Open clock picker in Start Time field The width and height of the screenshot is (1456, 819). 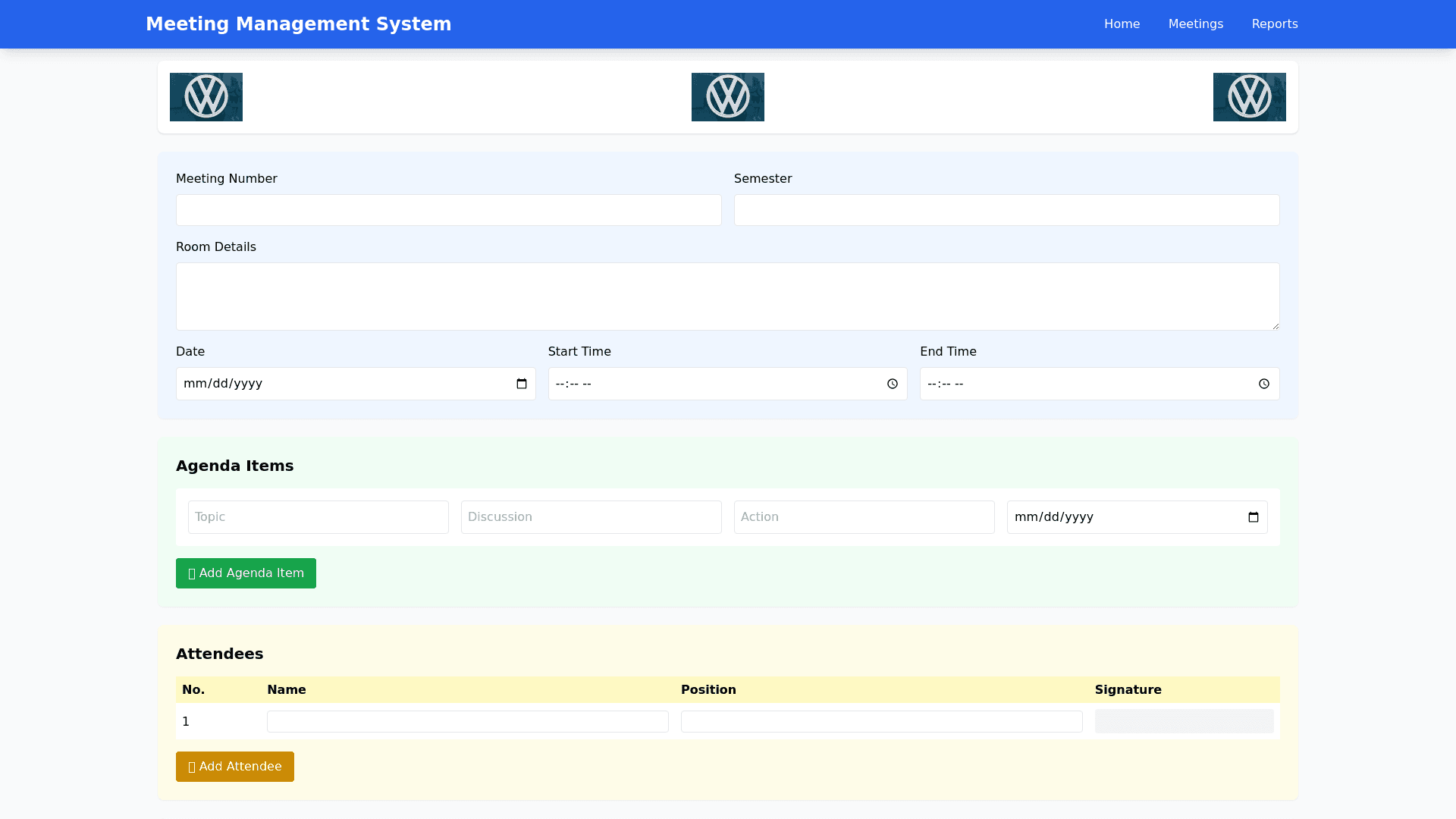(893, 384)
